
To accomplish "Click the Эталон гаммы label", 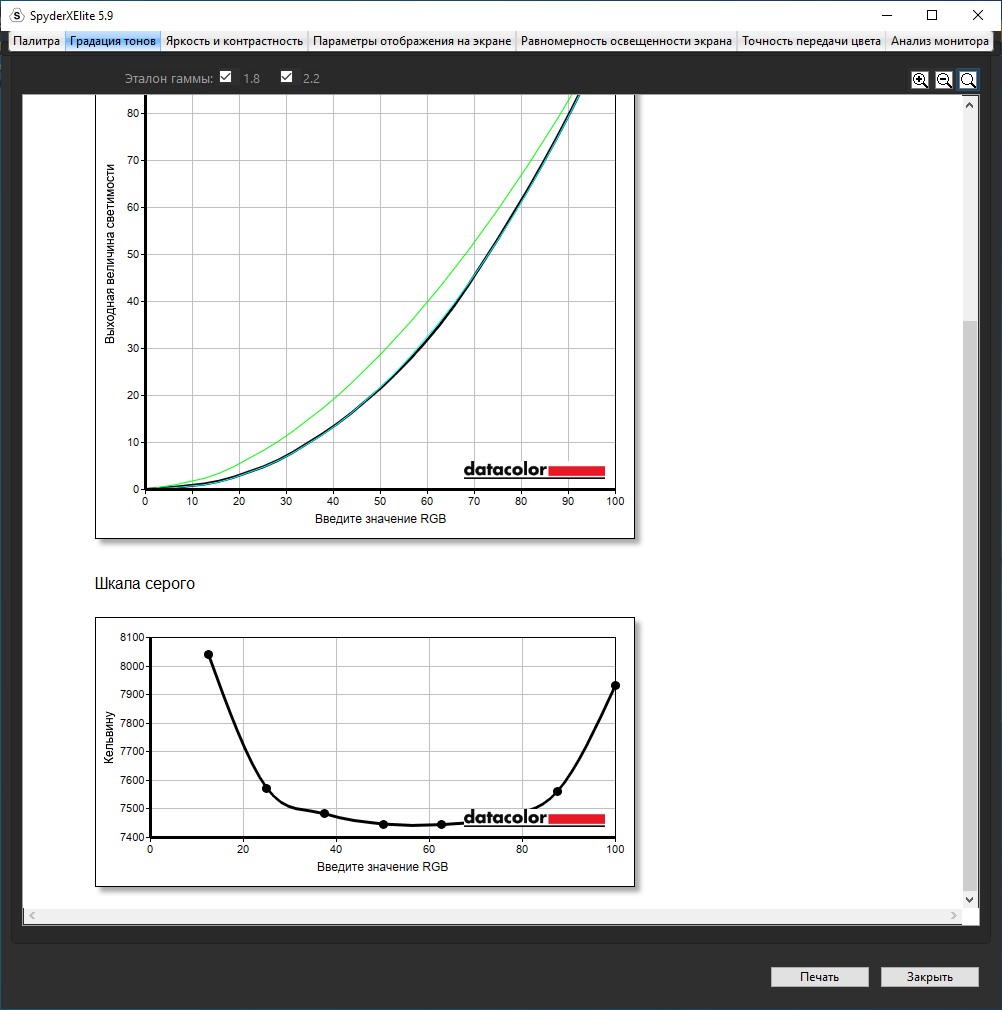I will [169, 79].
